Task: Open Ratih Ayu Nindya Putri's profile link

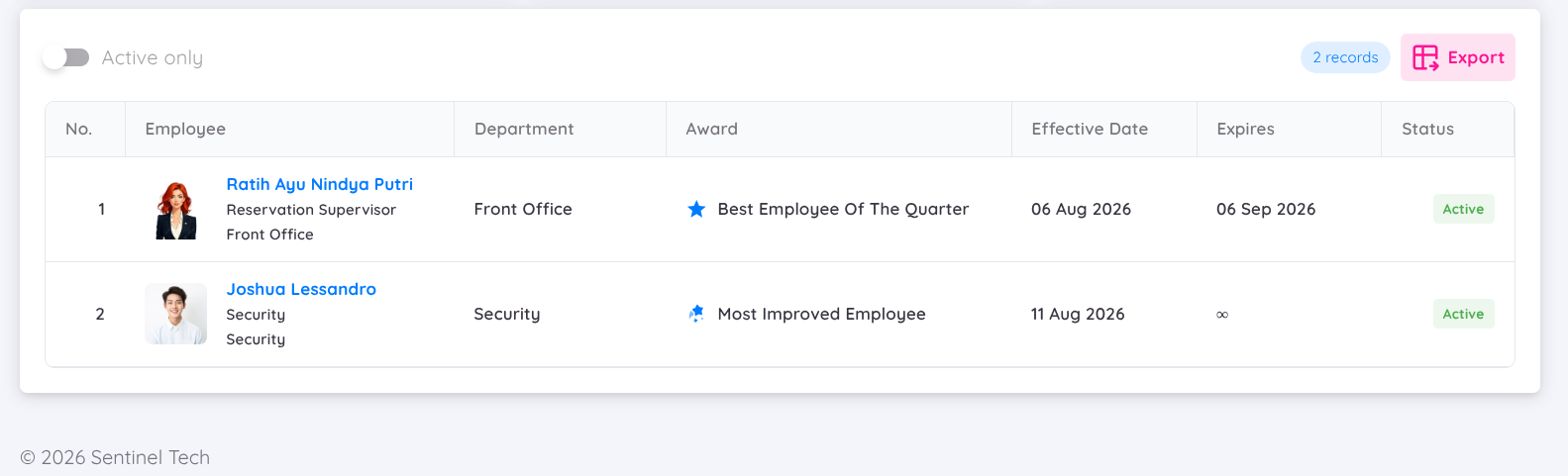Action: pyautogui.click(x=320, y=184)
